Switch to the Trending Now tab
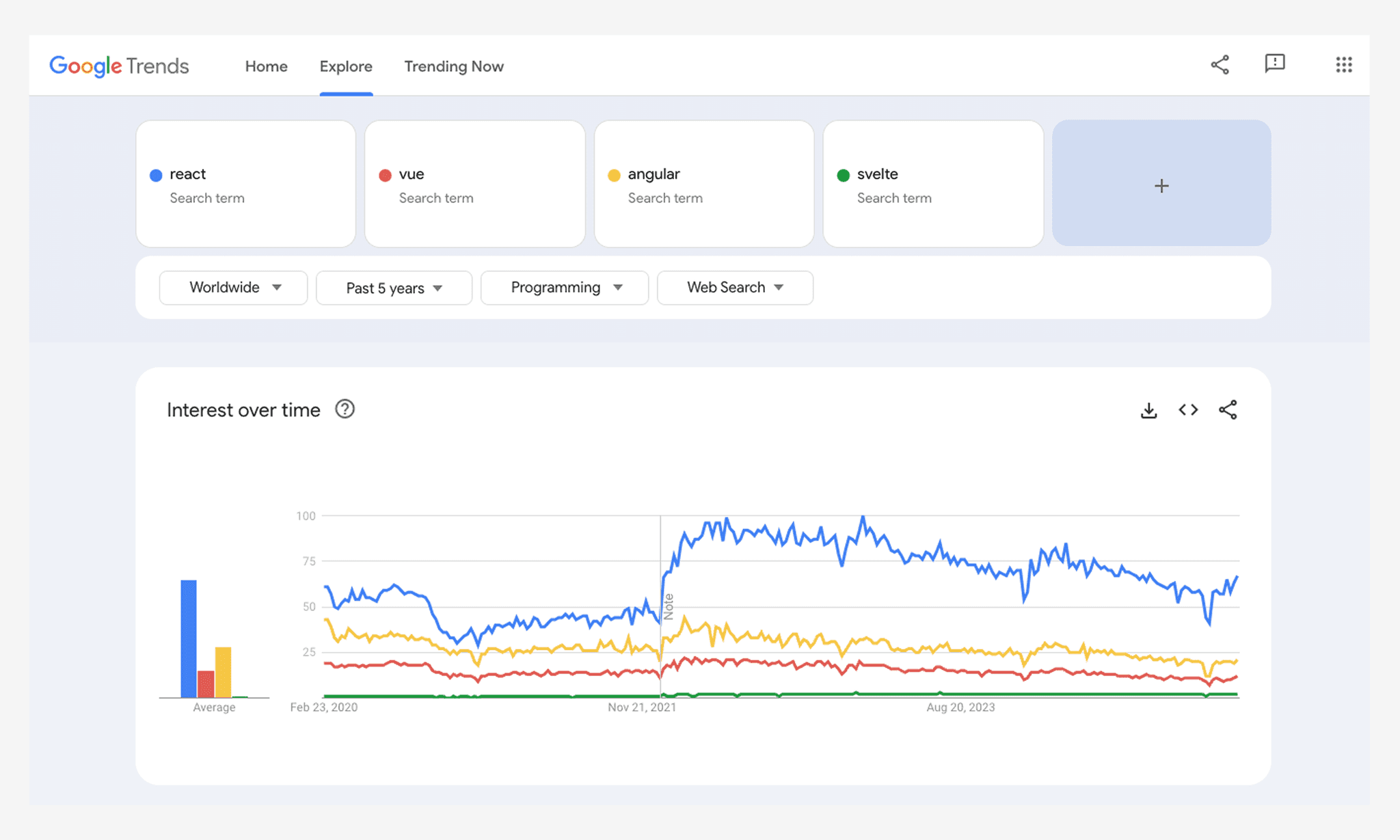 pyautogui.click(x=453, y=66)
